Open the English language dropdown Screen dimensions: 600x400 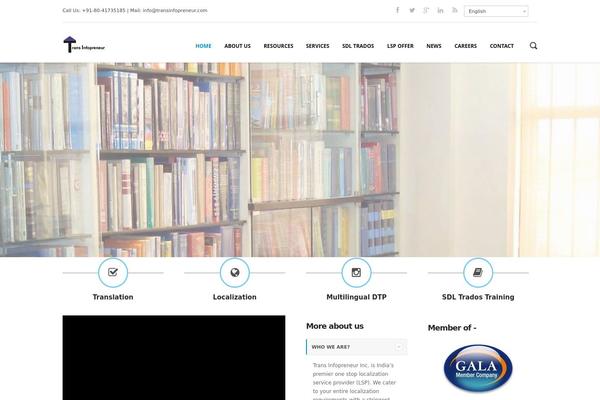tap(496, 11)
